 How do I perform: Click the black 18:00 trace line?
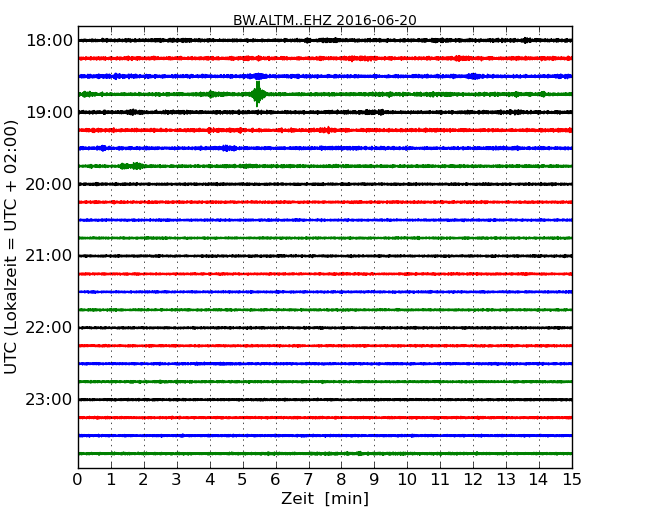pos(325,40)
